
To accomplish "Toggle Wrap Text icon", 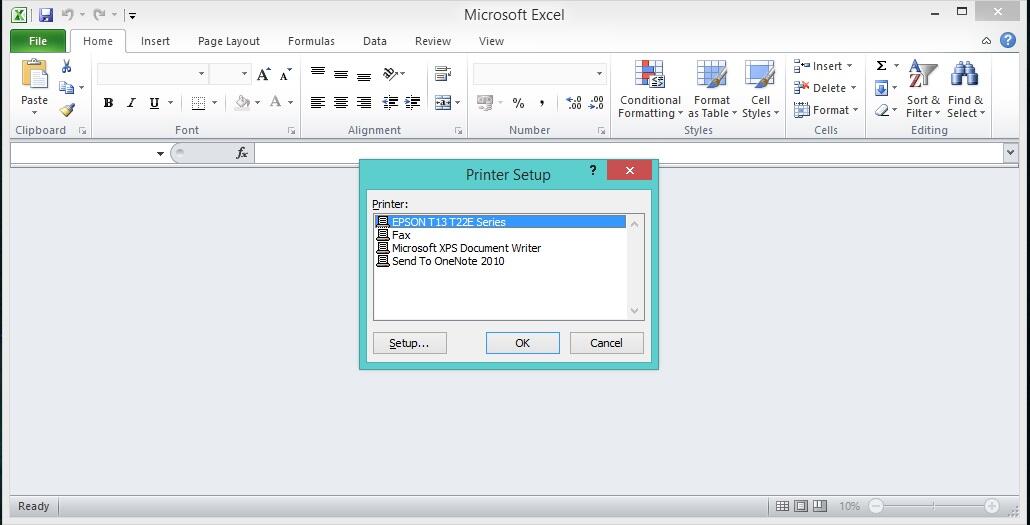I will pos(443,74).
